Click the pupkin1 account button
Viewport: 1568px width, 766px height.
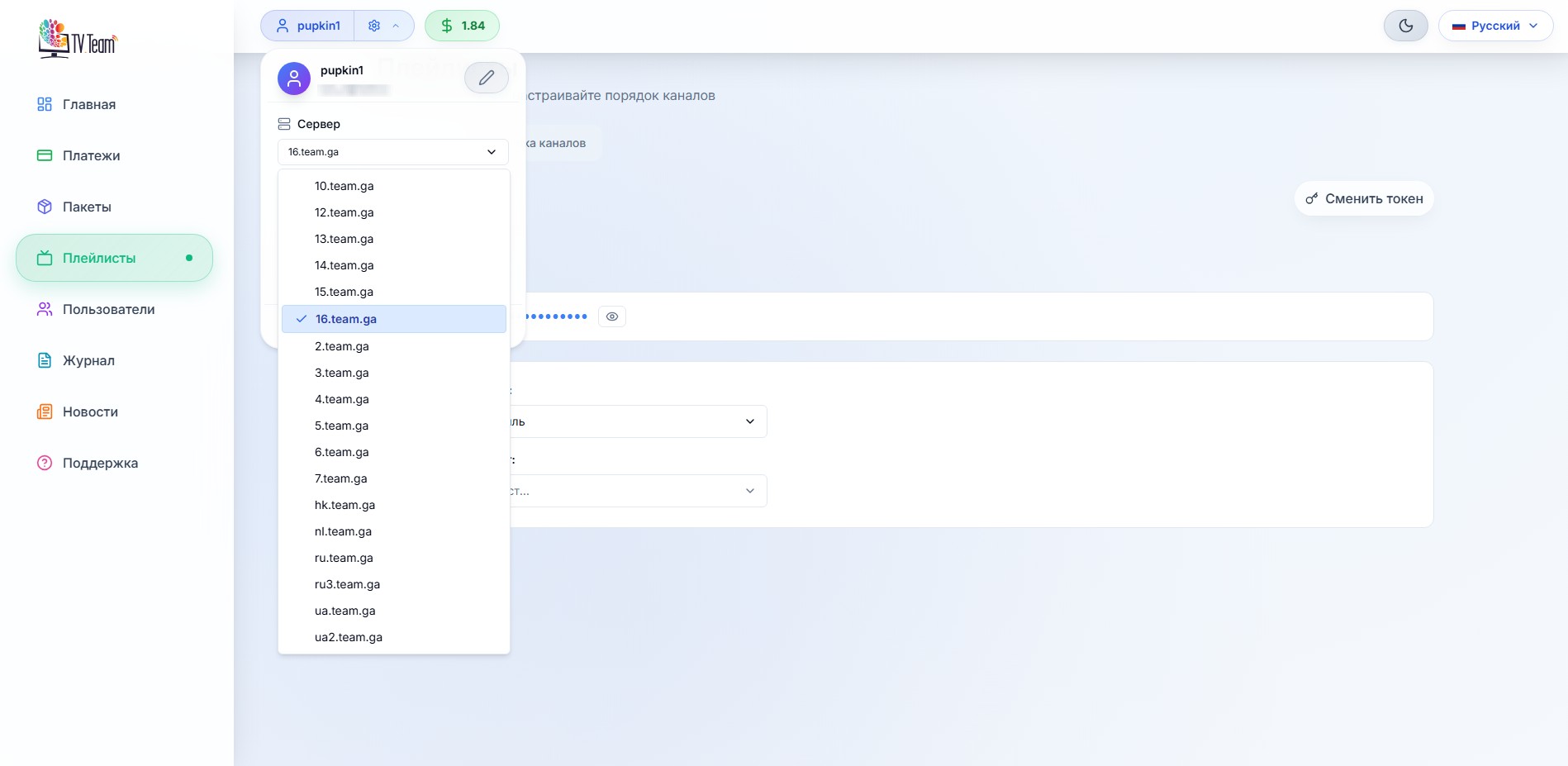tap(308, 26)
